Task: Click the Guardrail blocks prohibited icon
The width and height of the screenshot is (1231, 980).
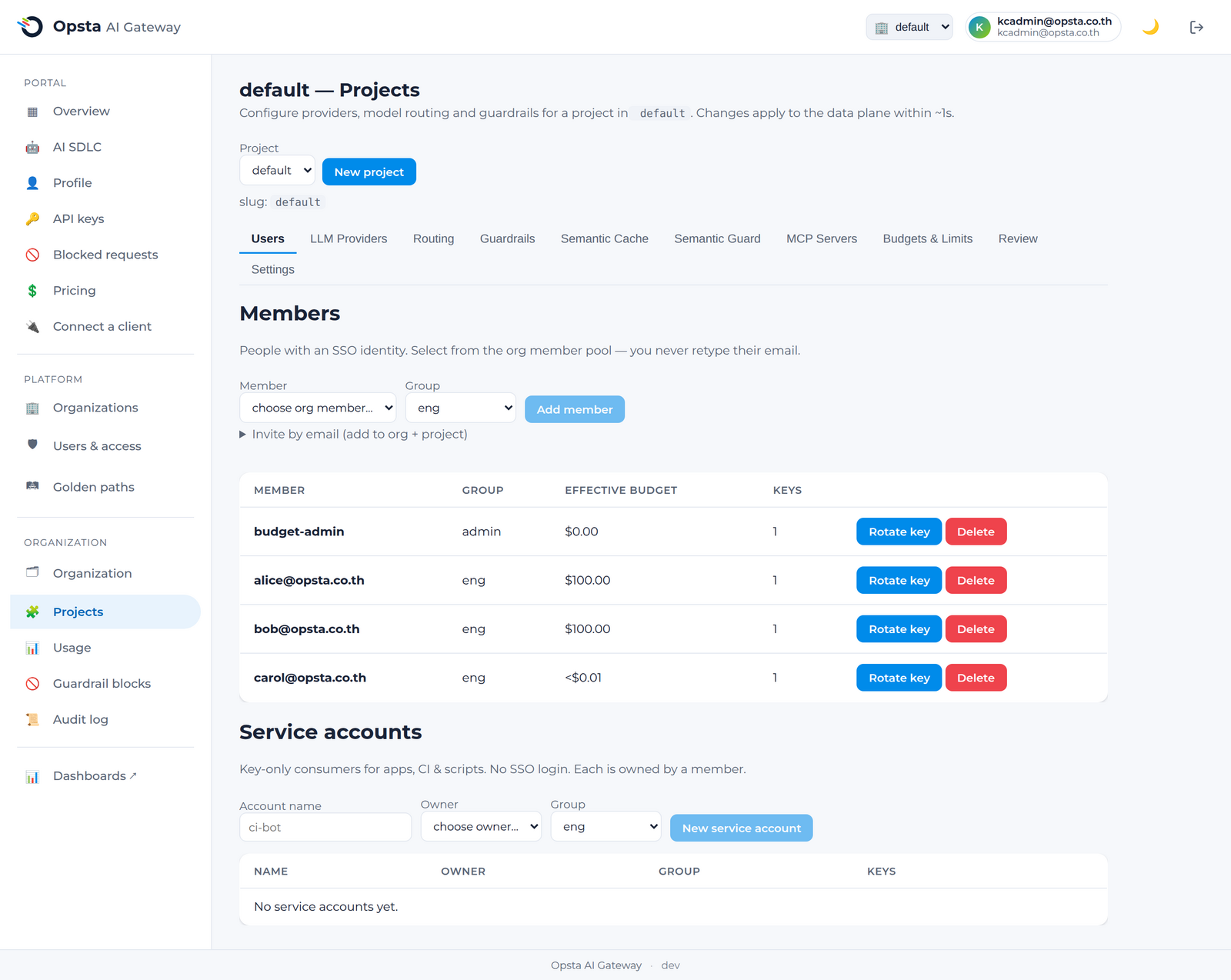Action: 32,684
